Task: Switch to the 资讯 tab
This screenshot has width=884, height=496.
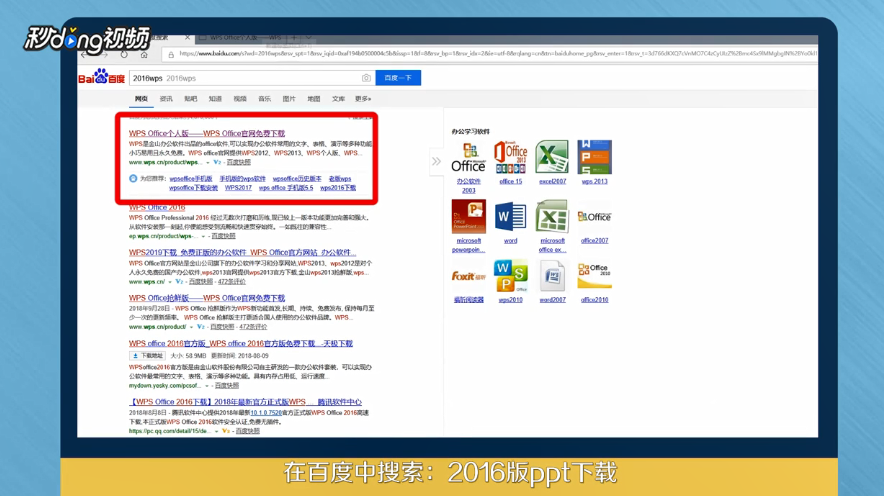Action: [166, 99]
